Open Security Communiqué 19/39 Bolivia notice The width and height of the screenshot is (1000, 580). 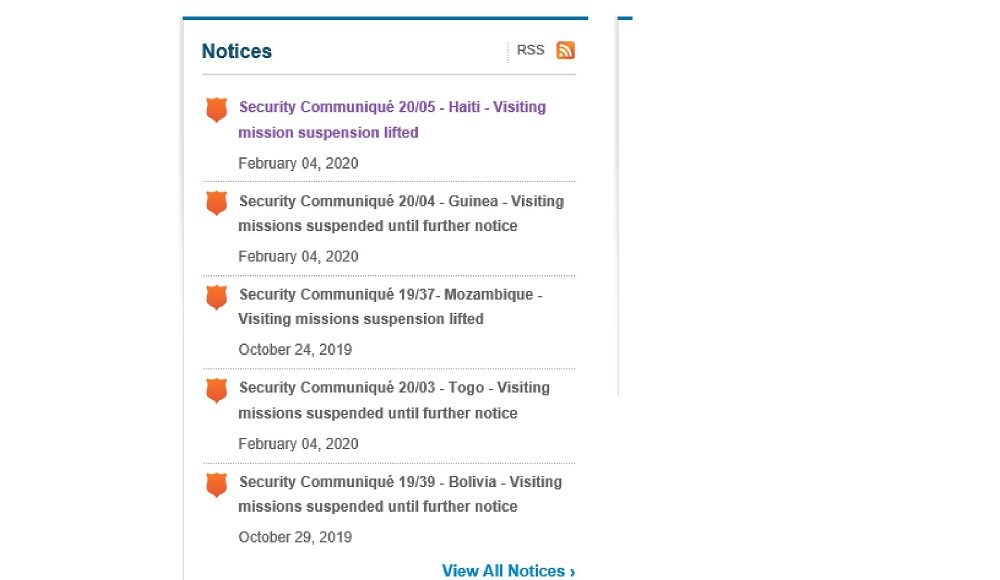click(x=401, y=494)
